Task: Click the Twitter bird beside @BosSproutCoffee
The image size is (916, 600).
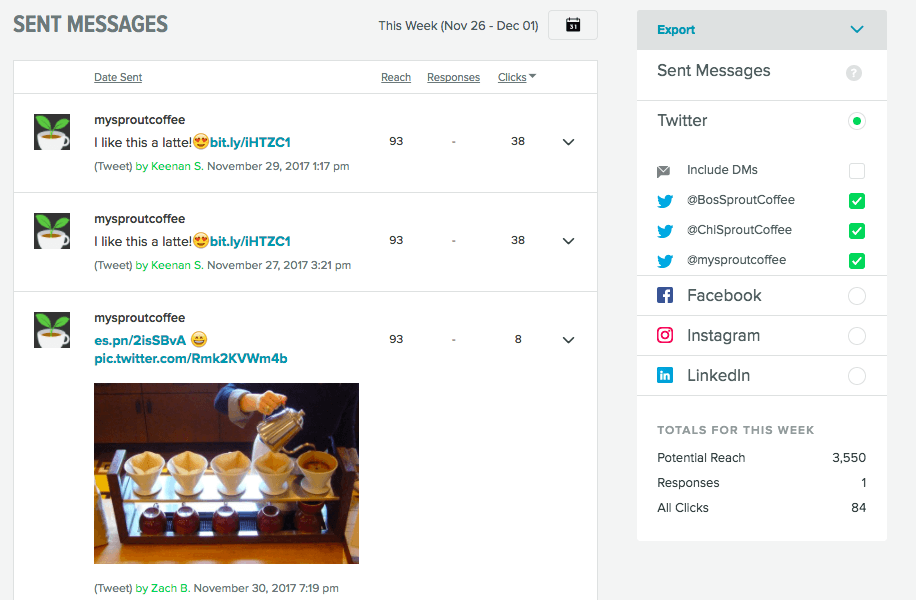Action: pos(665,201)
